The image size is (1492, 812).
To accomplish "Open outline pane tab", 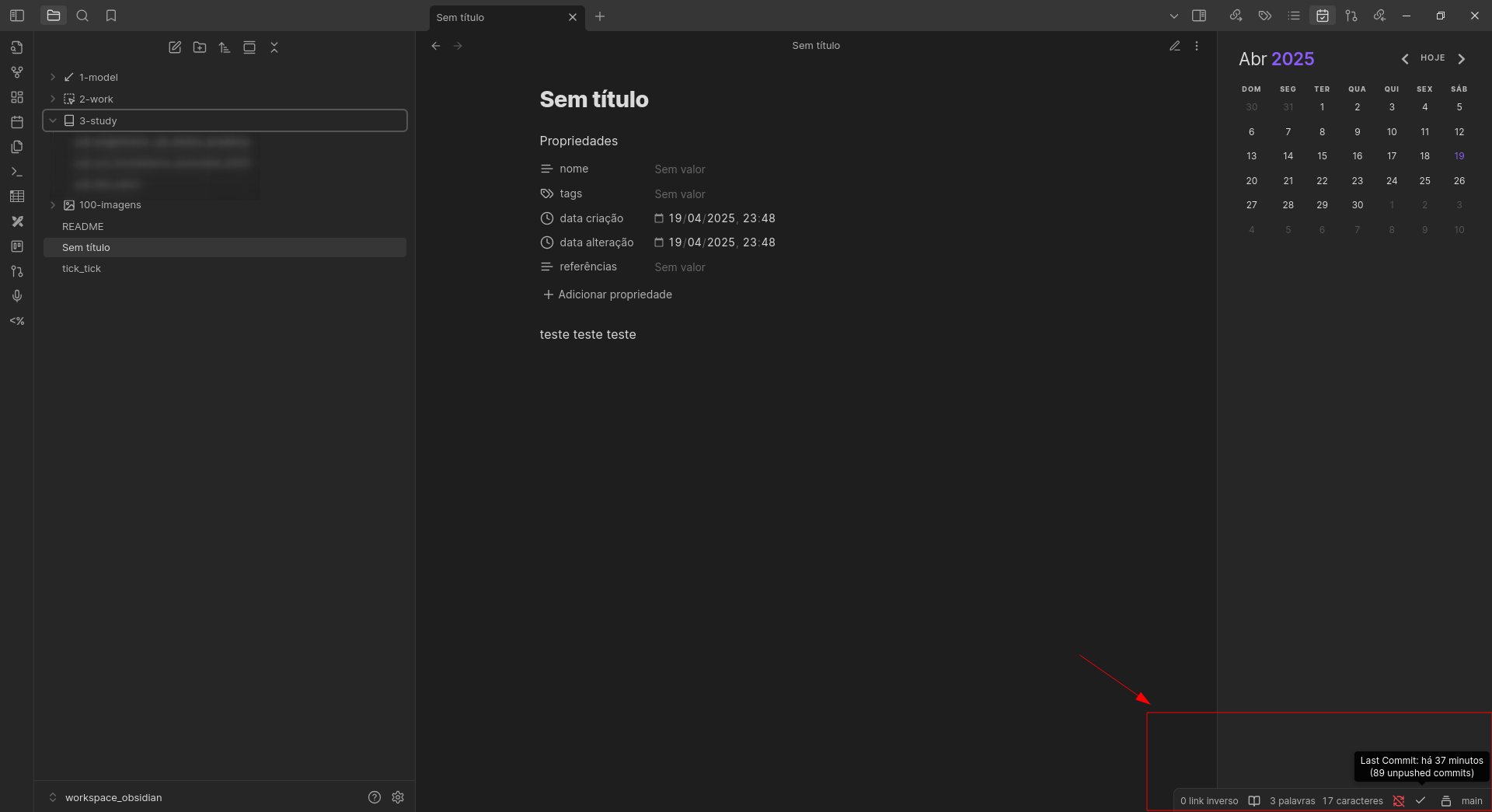I will (1294, 16).
